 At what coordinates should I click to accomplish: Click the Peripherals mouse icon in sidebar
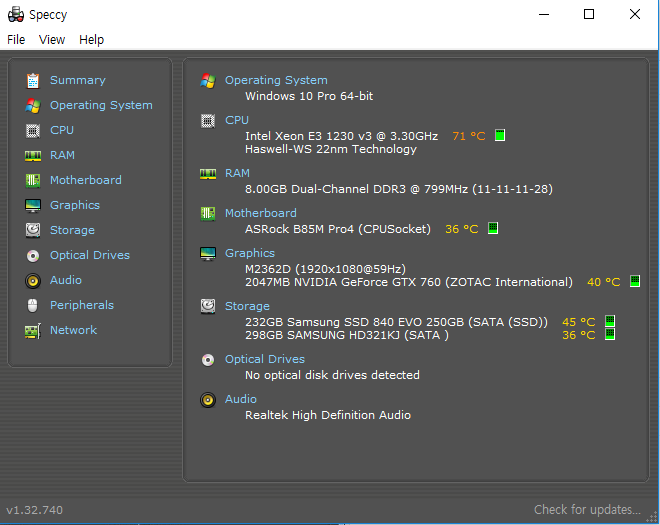pos(33,305)
